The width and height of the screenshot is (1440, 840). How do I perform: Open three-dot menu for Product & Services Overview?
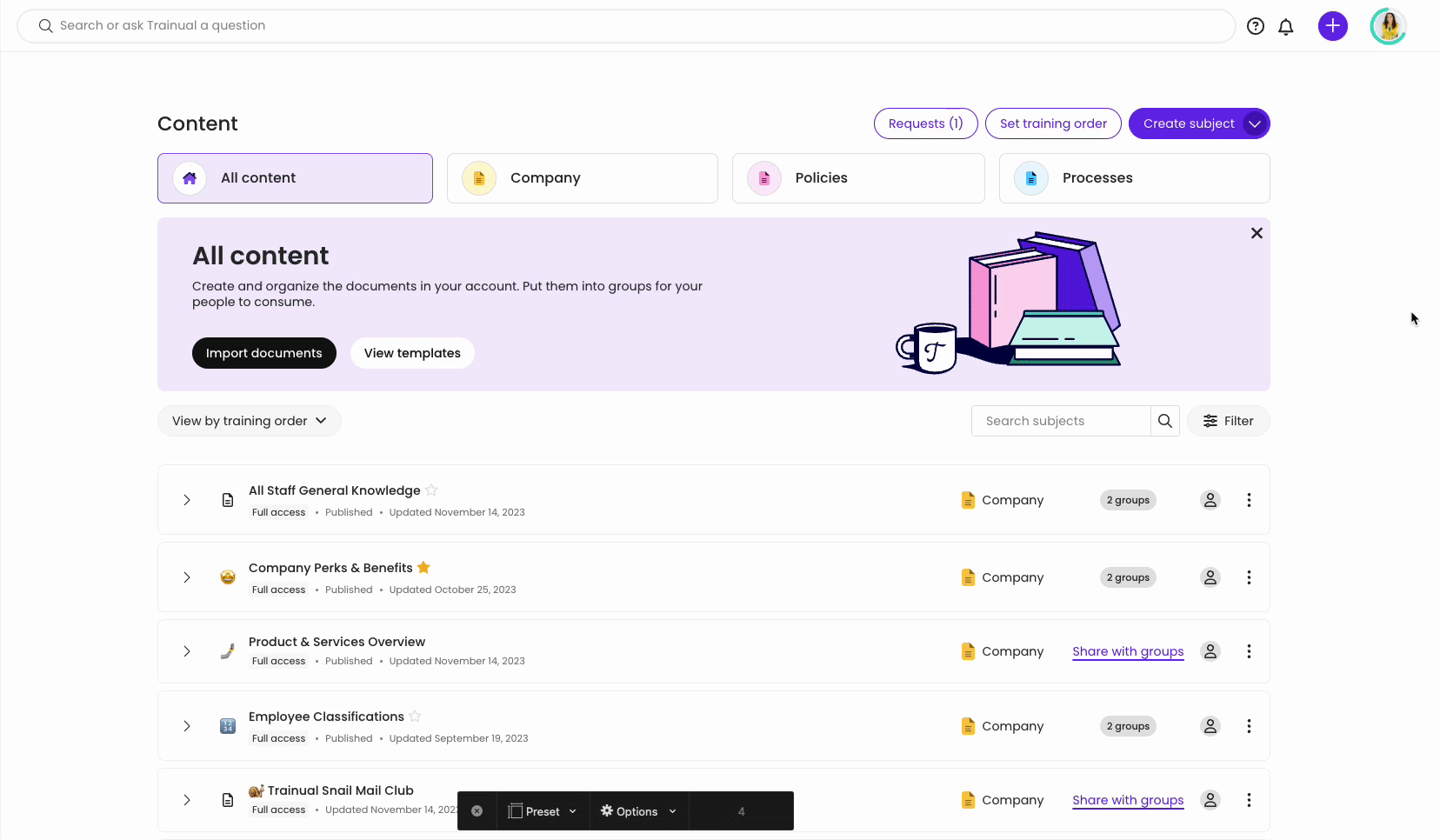pyautogui.click(x=1249, y=651)
